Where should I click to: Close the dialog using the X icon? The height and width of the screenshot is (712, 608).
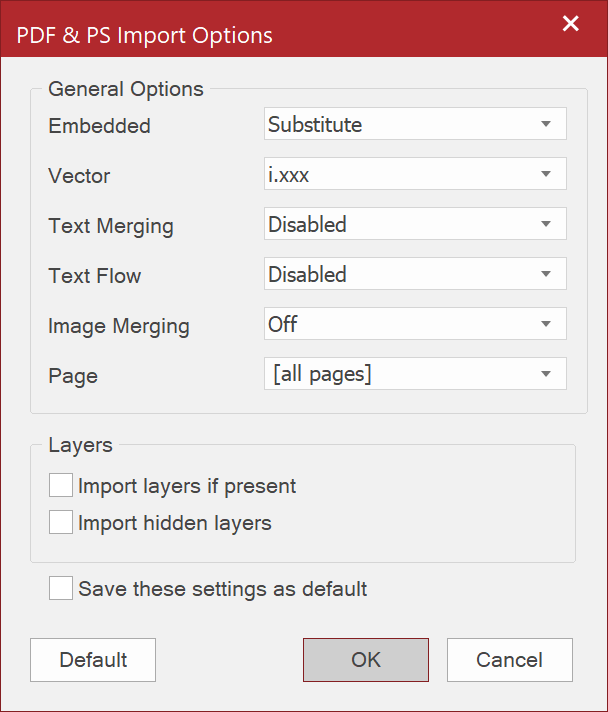click(571, 24)
